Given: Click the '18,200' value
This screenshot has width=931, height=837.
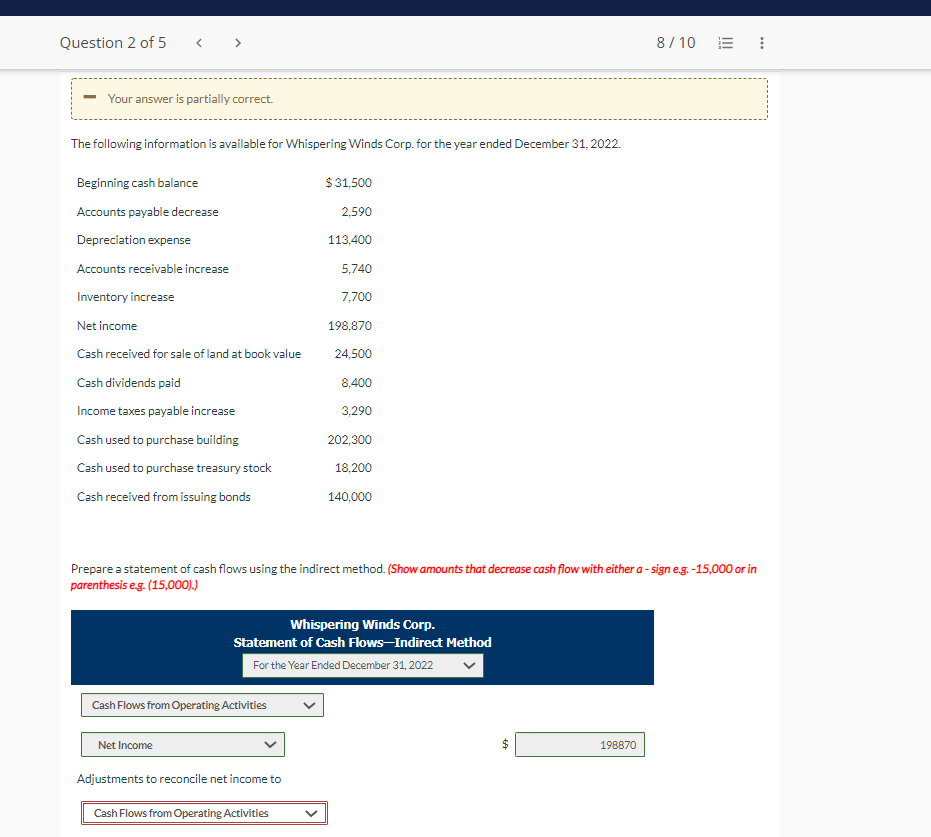Looking at the screenshot, I should tap(353, 468).
